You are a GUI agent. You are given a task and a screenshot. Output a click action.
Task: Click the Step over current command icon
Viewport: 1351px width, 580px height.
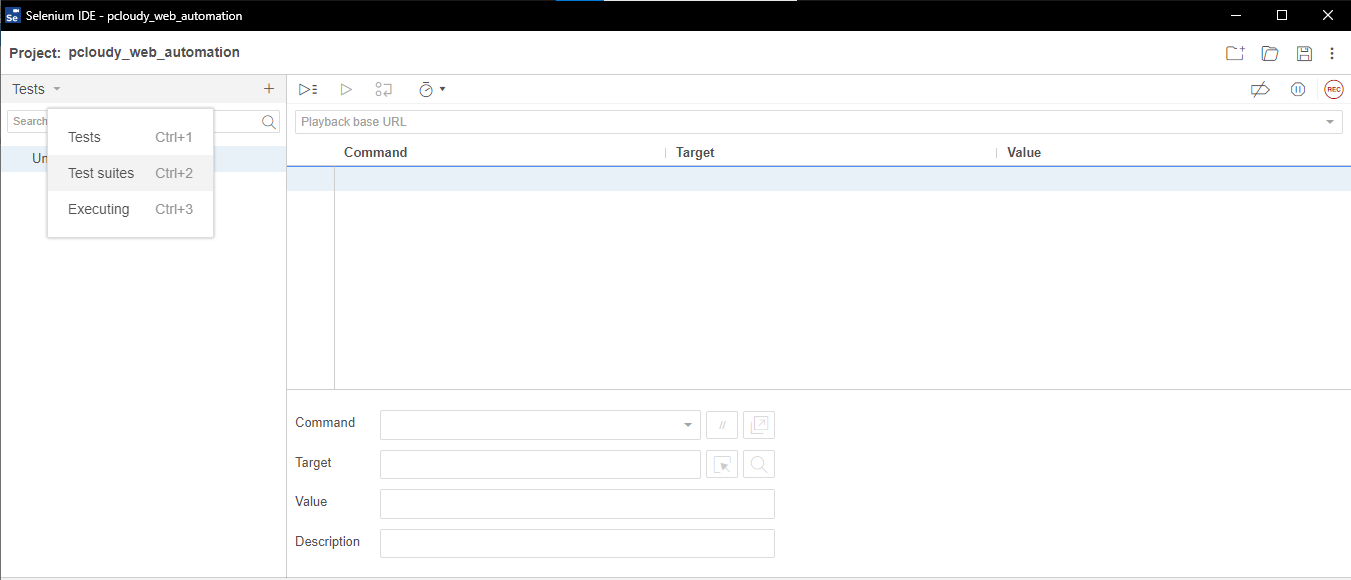384,89
